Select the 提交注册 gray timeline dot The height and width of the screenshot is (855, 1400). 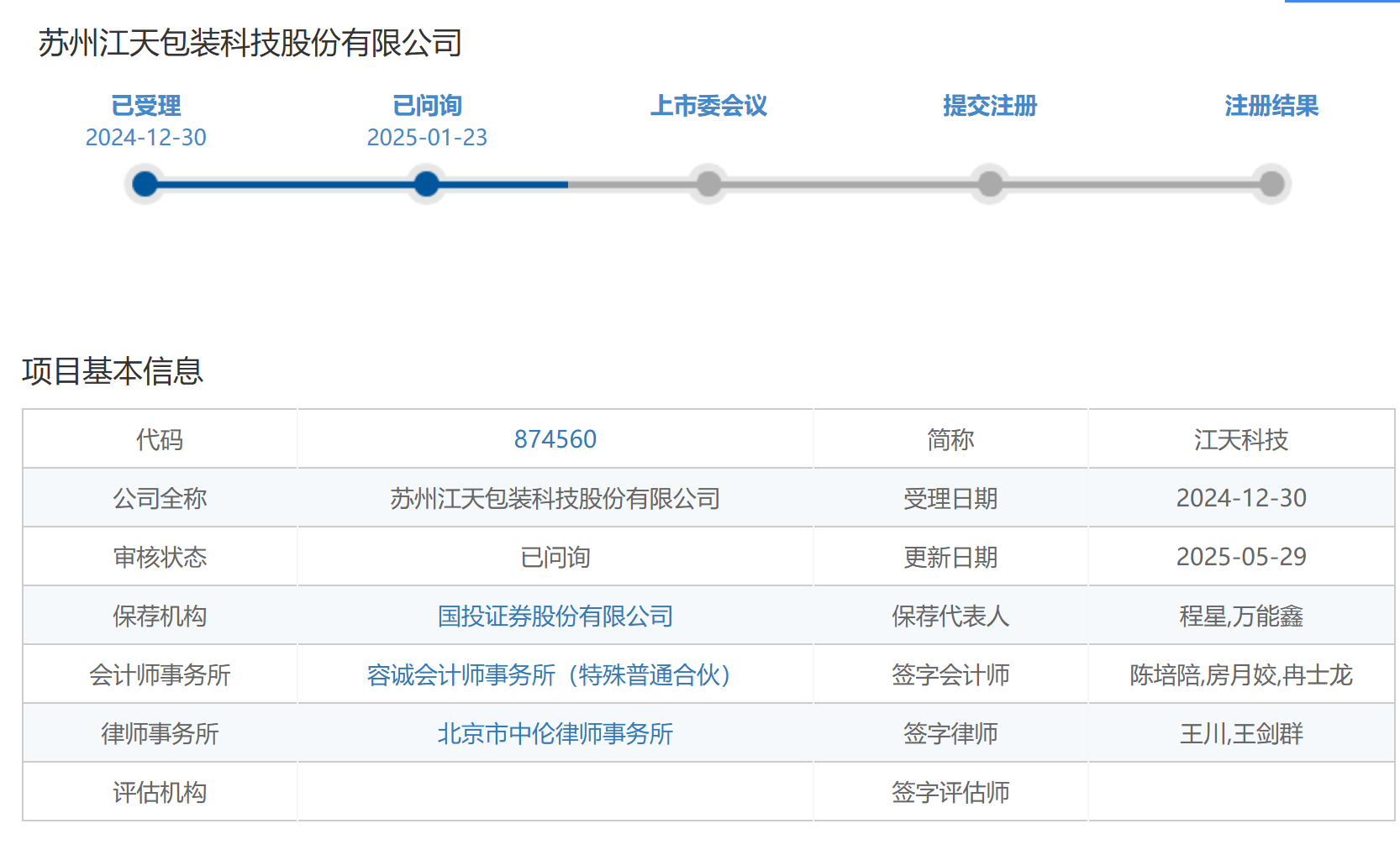pos(990,184)
